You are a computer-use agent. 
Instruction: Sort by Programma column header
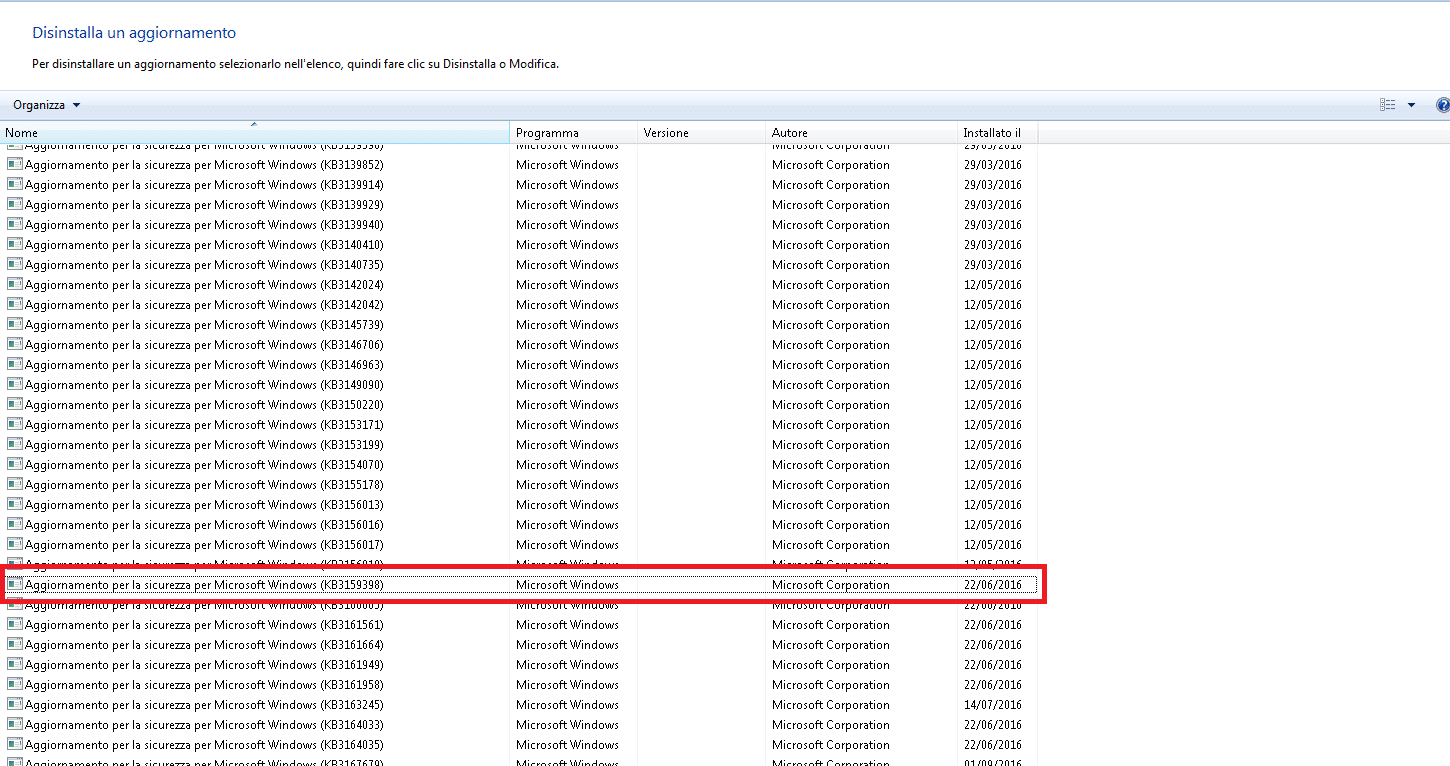pyautogui.click(x=574, y=133)
